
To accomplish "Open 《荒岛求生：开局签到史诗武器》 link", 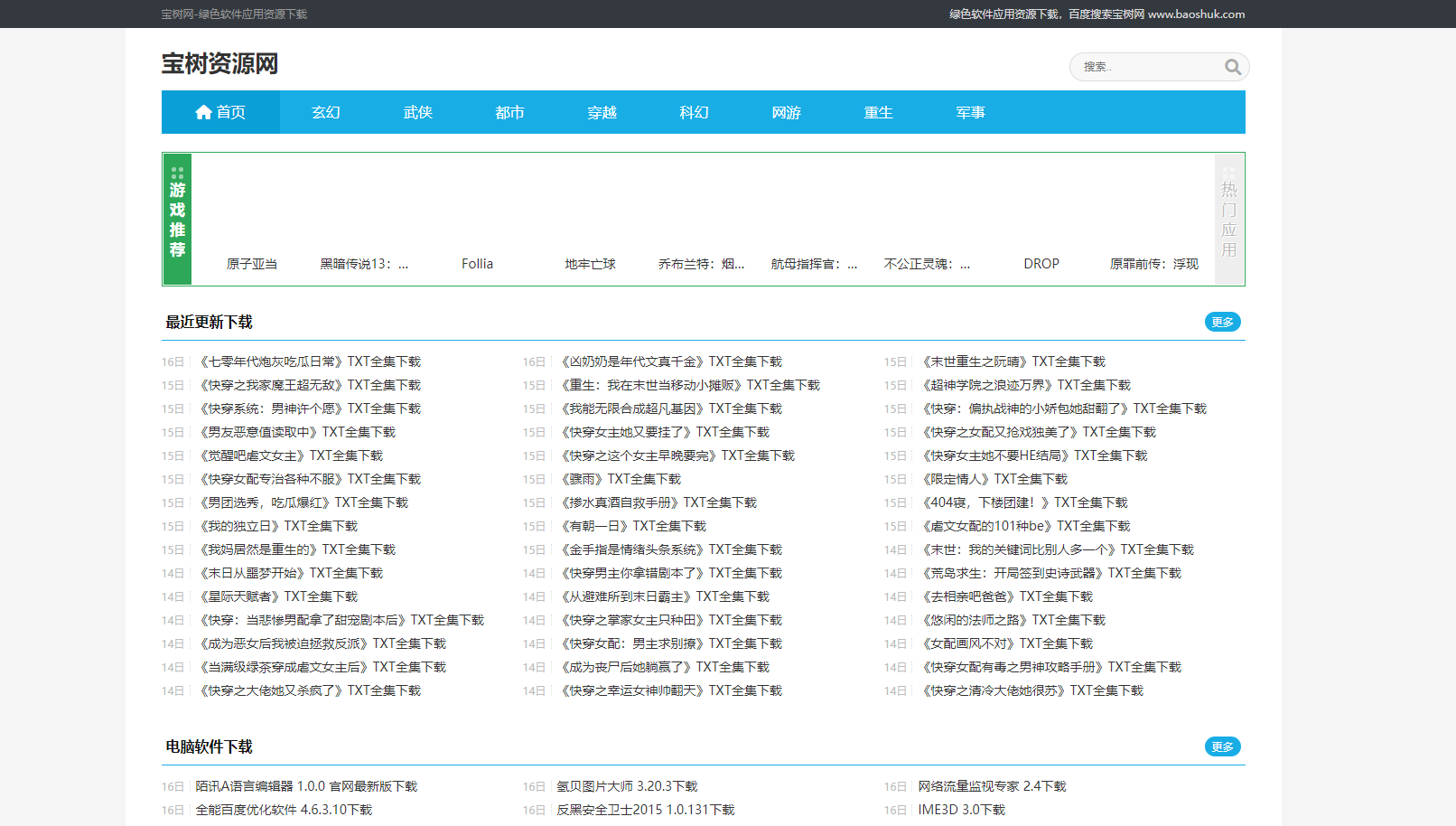I will click(x=1050, y=573).
